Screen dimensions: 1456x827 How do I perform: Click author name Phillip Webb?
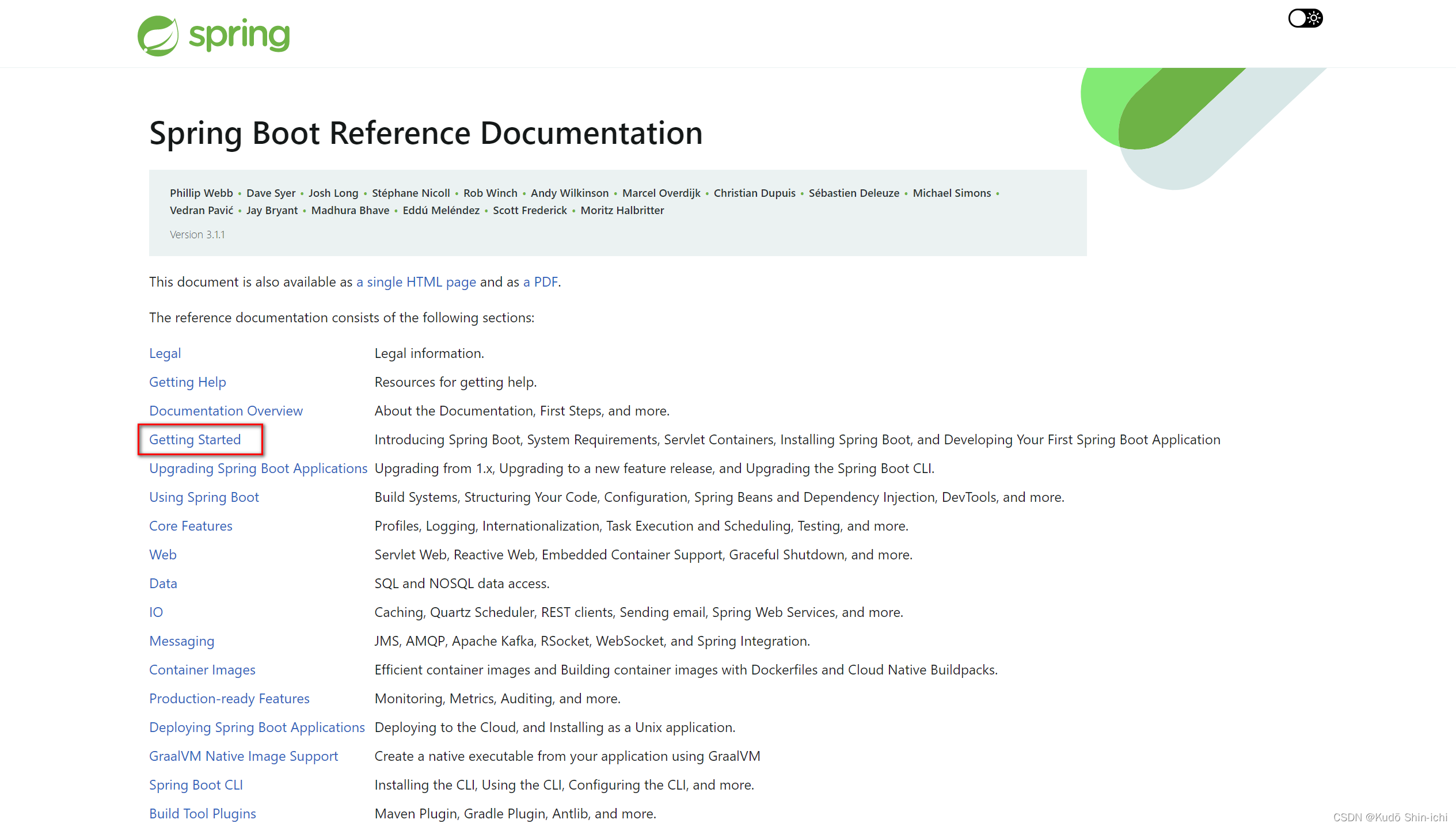[202, 193]
